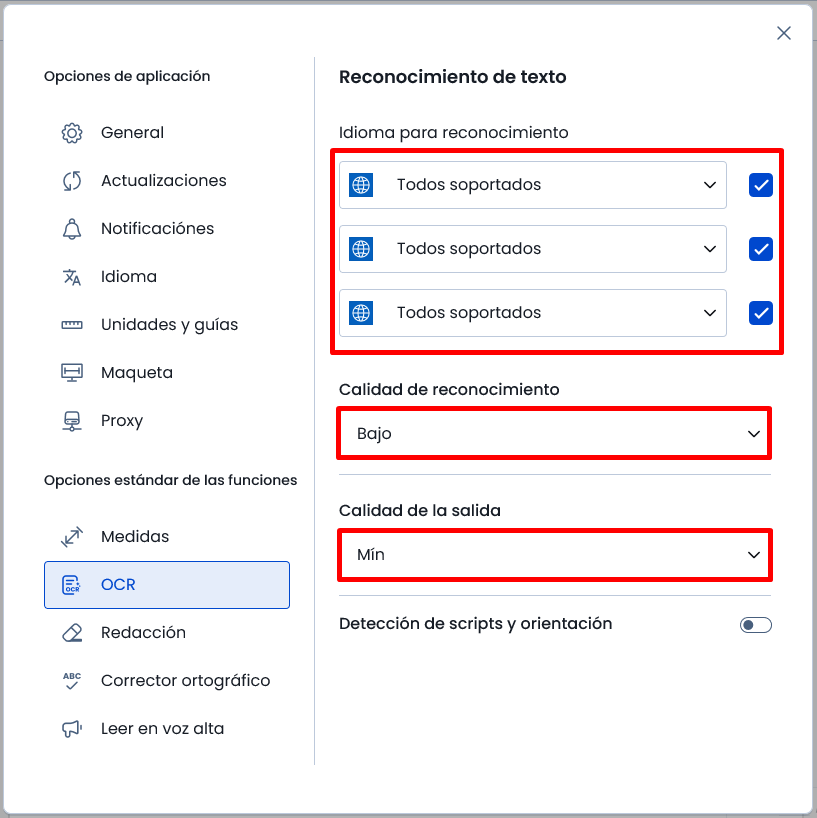The width and height of the screenshot is (817, 818).
Task: Select the OCR settings entry
Action: tap(167, 585)
